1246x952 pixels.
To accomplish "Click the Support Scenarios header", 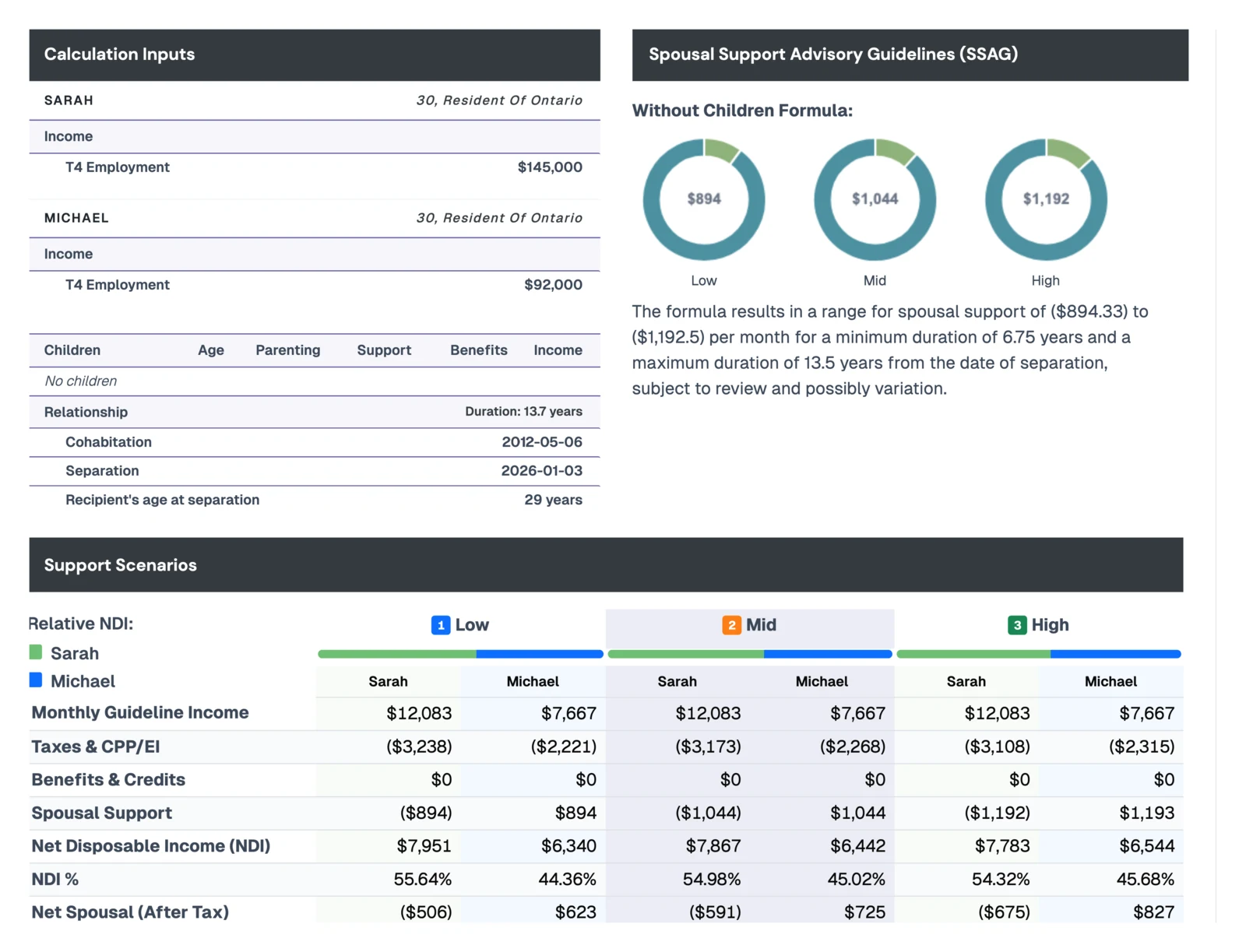I will (x=606, y=565).
